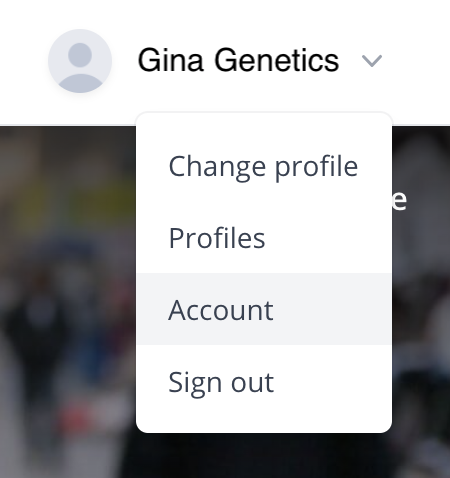
Task: Click the Gina Genetics profile name
Action: (x=238, y=60)
